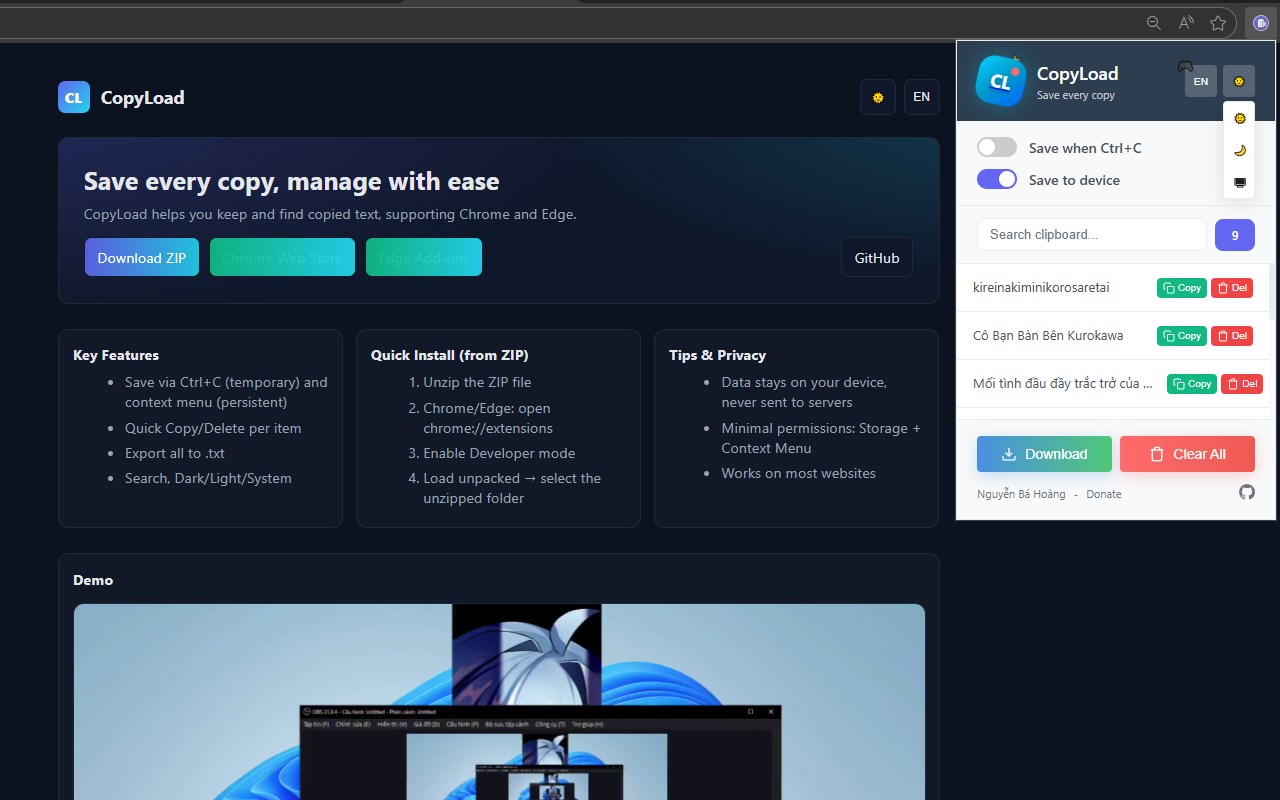Screen dimensions: 1280x800
Task: Copy the Mối tình đầu entry
Action: pyautogui.click(x=1192, y=384)
